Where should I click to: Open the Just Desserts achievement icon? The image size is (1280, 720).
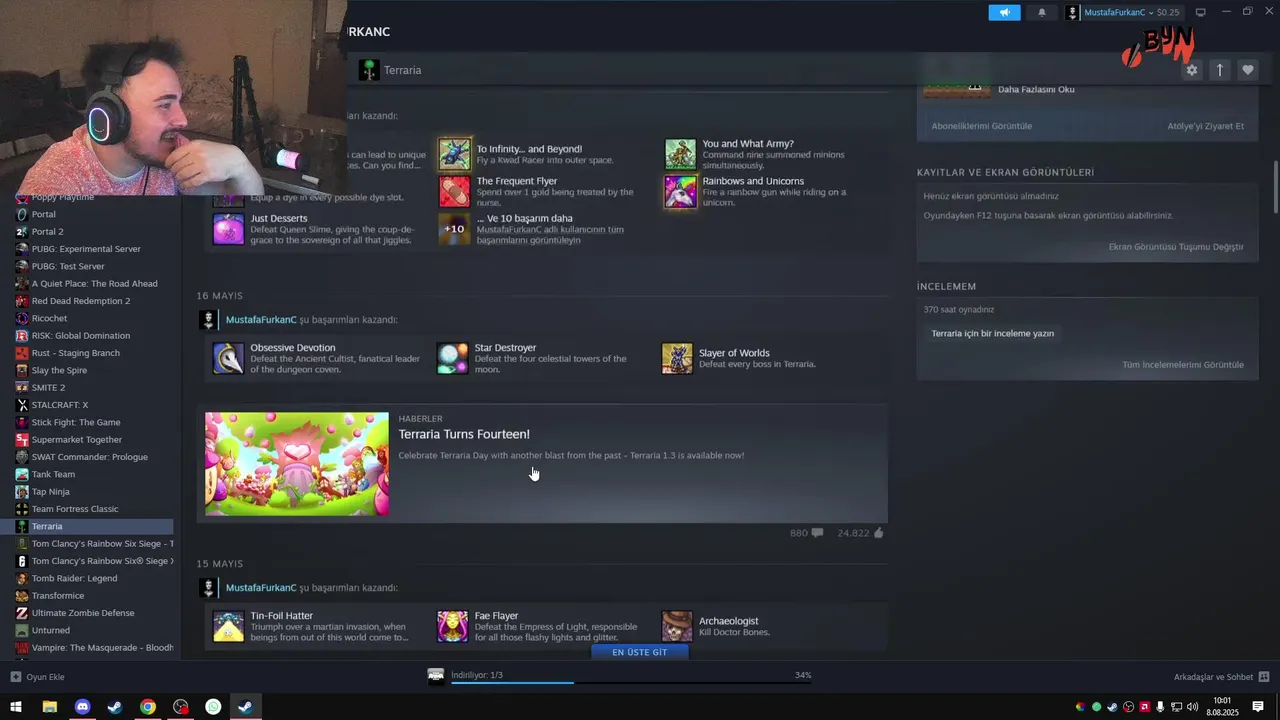click(228, 229)
